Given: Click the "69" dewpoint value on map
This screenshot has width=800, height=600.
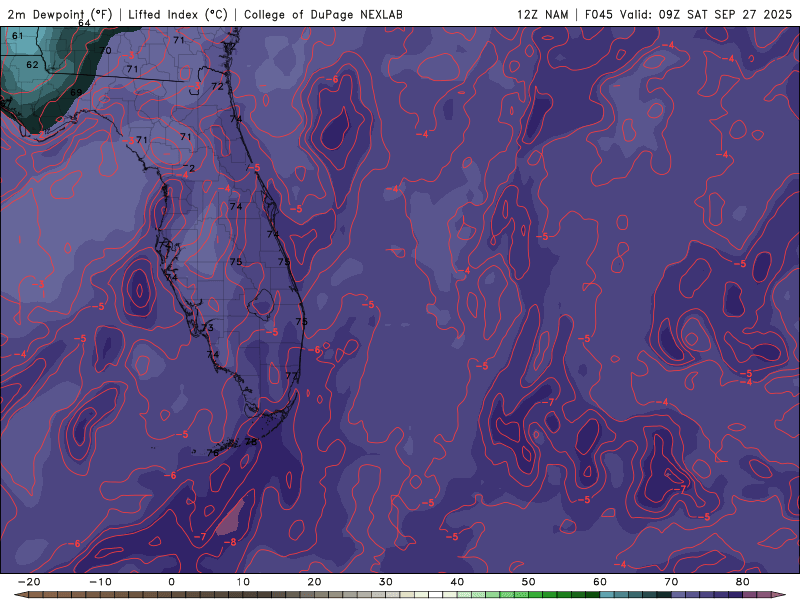Looking at the screenshot, I should click(76, 92).
